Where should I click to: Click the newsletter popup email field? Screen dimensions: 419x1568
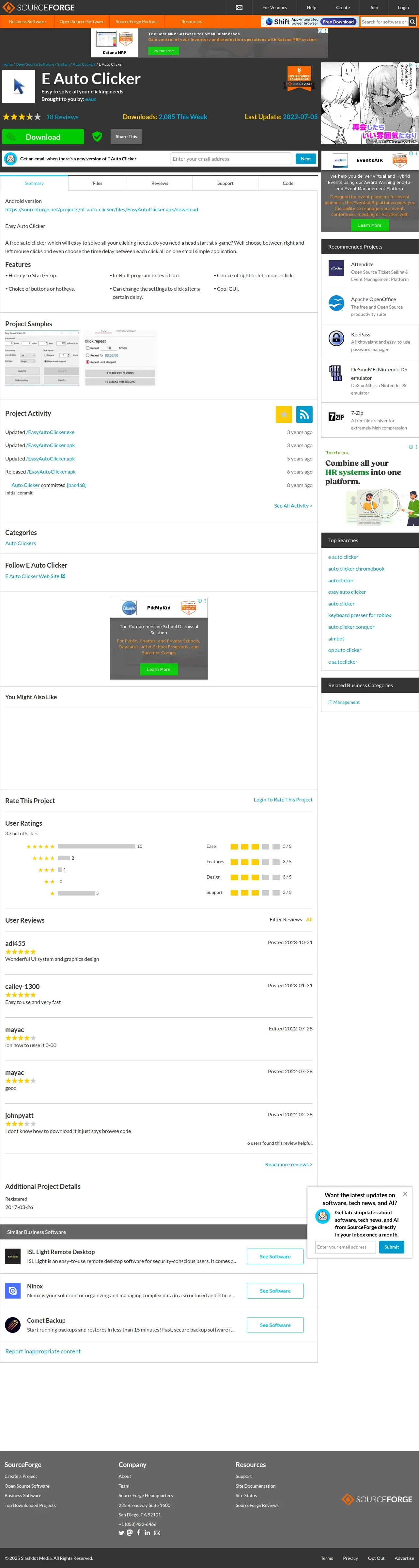click(x=346, y=1247)
